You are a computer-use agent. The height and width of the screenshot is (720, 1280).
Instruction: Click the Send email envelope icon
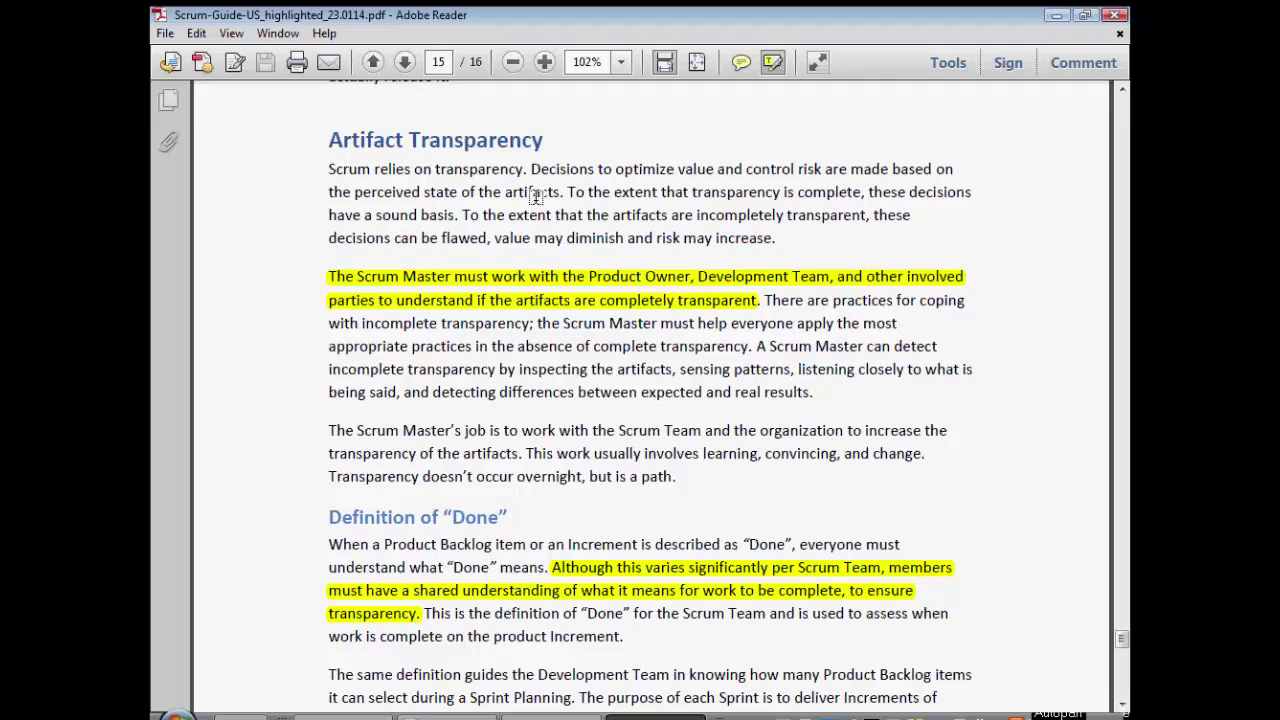[x=329, y=62]
